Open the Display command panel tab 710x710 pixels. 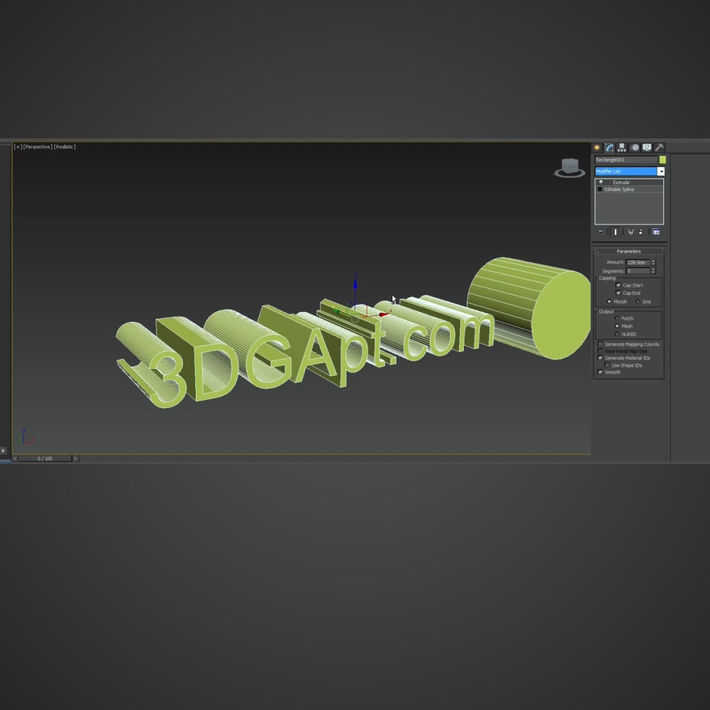point(647,148)
